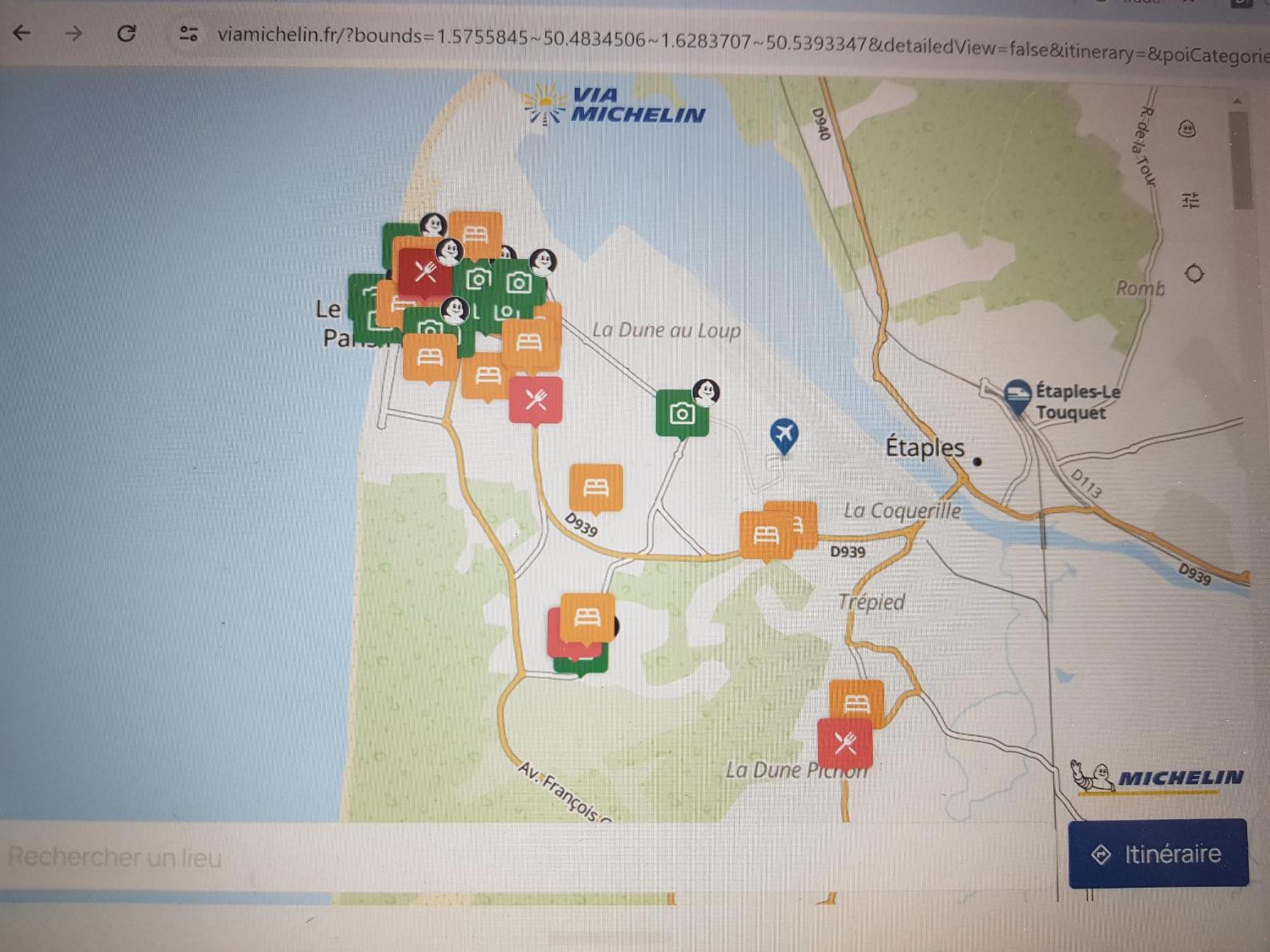This screenshot has height=952, width=1270.
Task: Select the airport plane marker near Étaples
Action: [x=784, y=437]
